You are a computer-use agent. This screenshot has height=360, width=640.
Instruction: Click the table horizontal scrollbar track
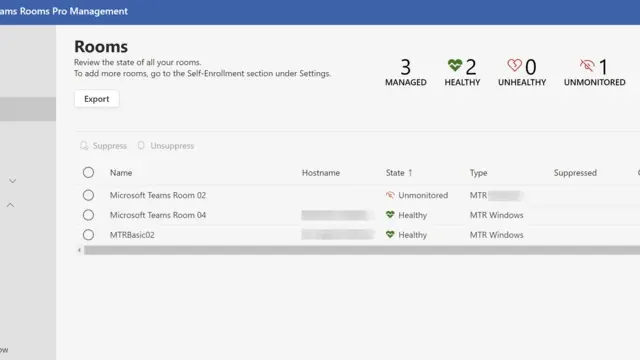tap(362, 250)
